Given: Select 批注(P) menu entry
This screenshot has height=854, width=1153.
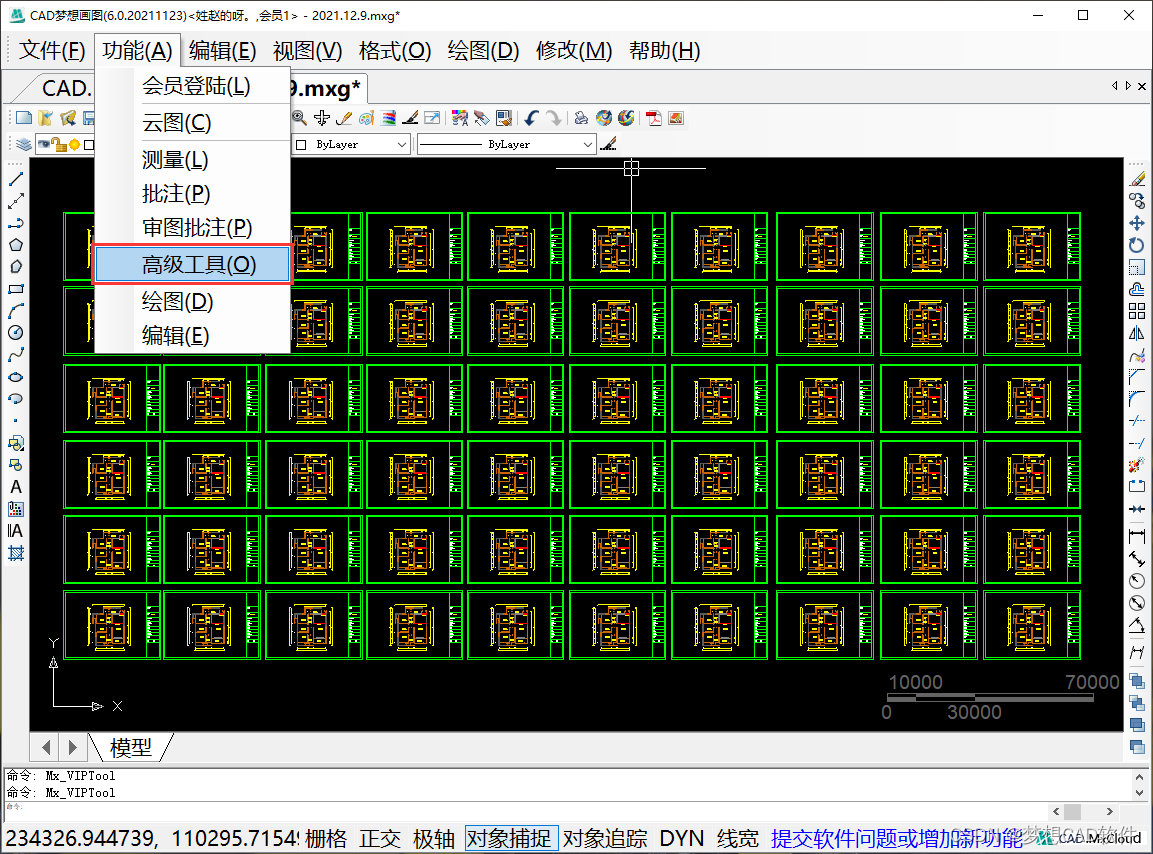Looking at the screenshot, I should pyautogui.click(x=193, y=193).
